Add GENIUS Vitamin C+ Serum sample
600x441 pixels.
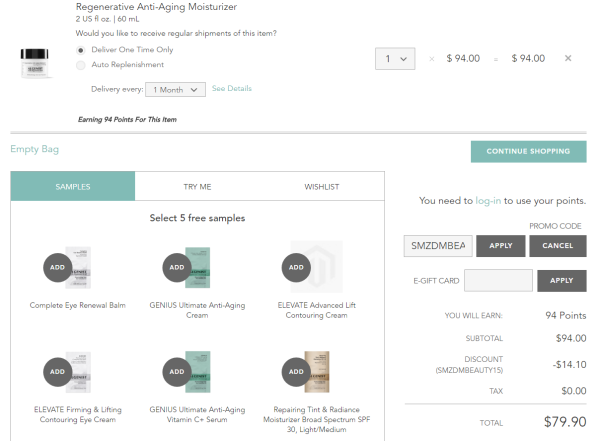[x=177, y=372]
